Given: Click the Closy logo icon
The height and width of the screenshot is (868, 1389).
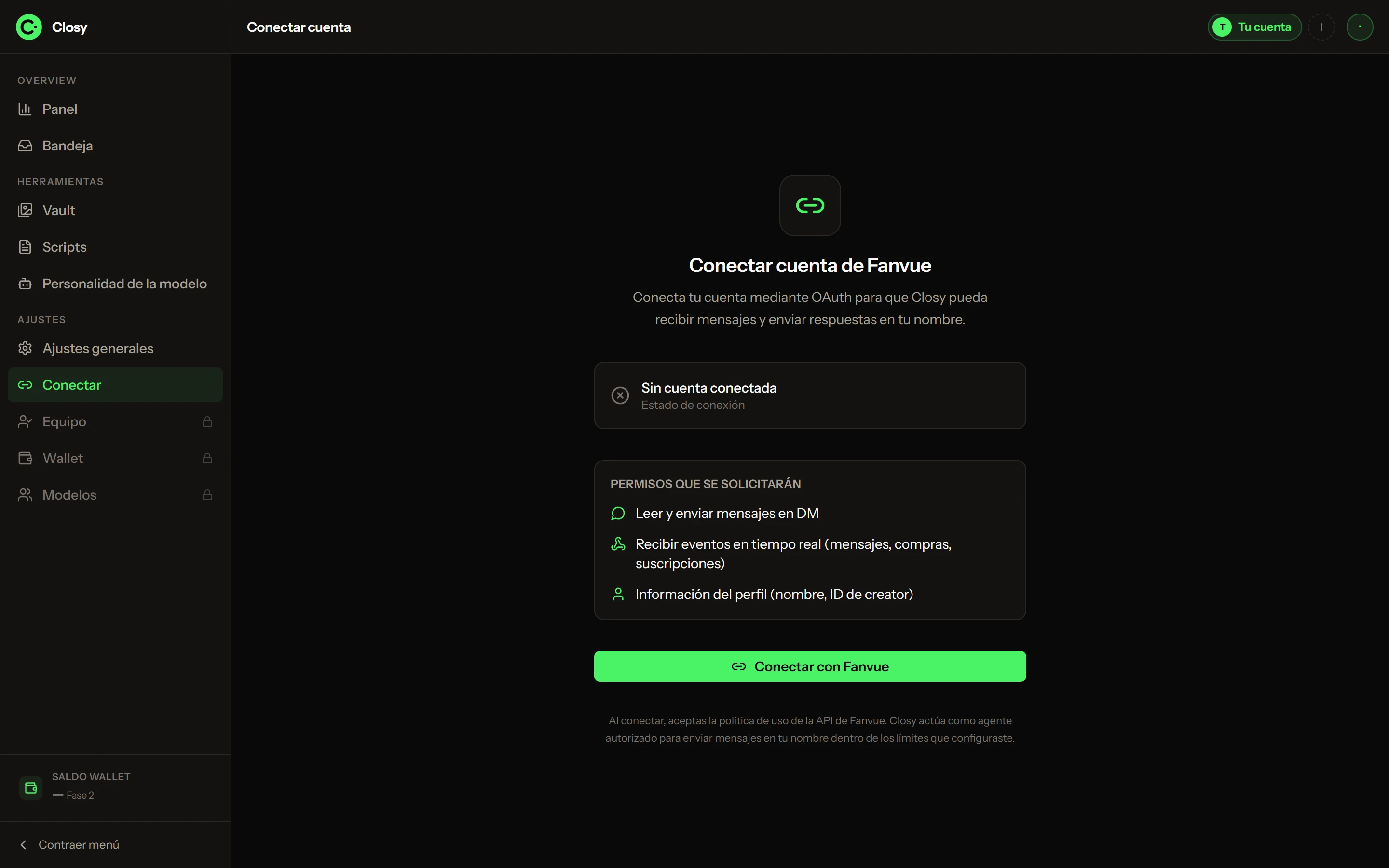Looking at the screenshot, I should click(29, 27).
